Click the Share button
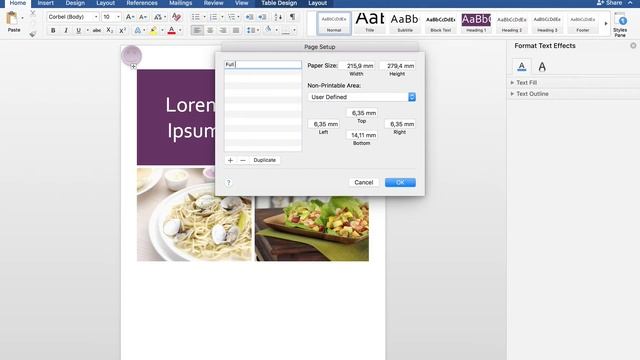This screenshot has width=640, height=360. (609, 3)
